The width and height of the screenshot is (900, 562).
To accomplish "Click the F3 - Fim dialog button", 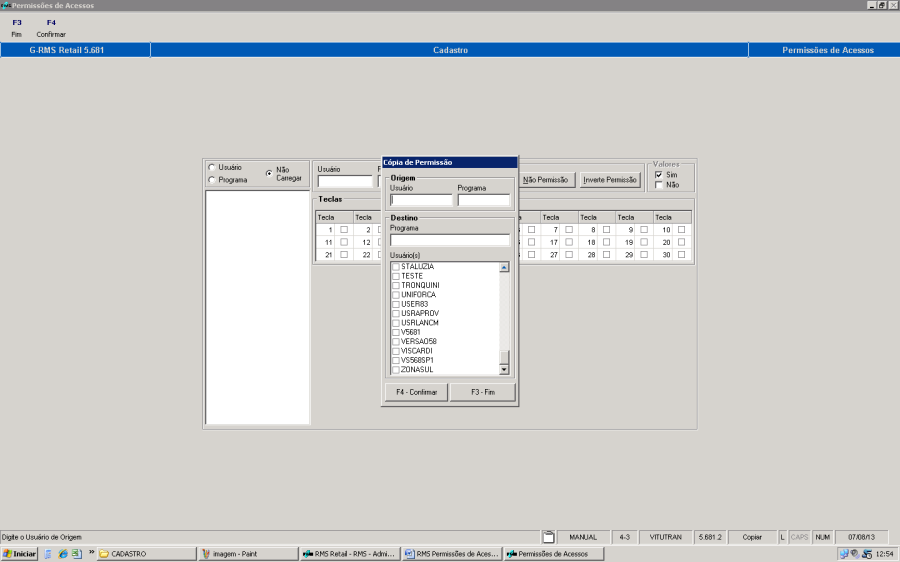I will [x=483, y=392].
